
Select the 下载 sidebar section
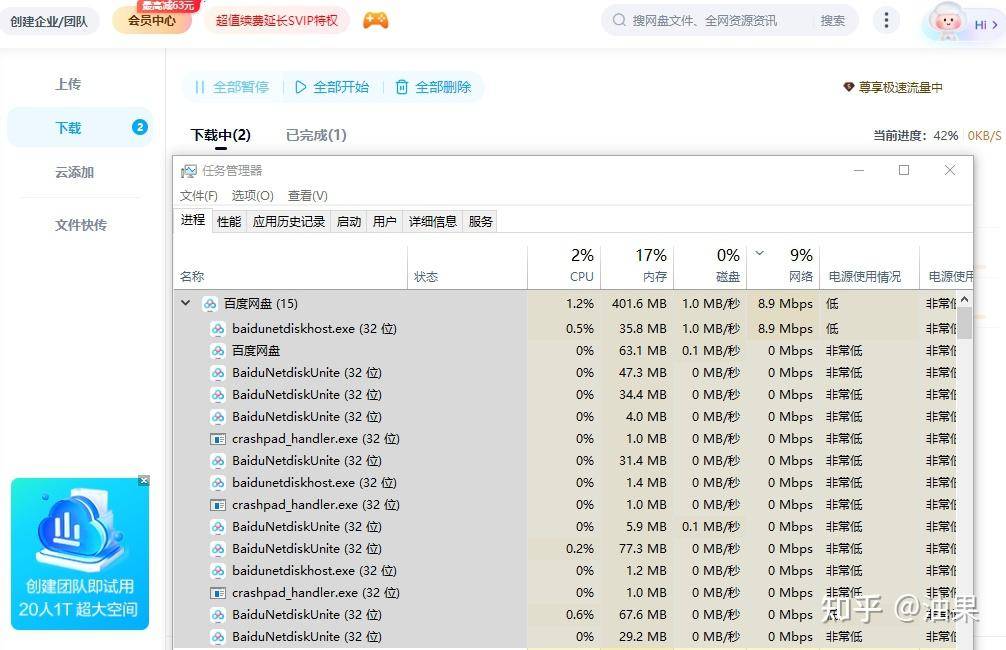(x=80, y=128)
